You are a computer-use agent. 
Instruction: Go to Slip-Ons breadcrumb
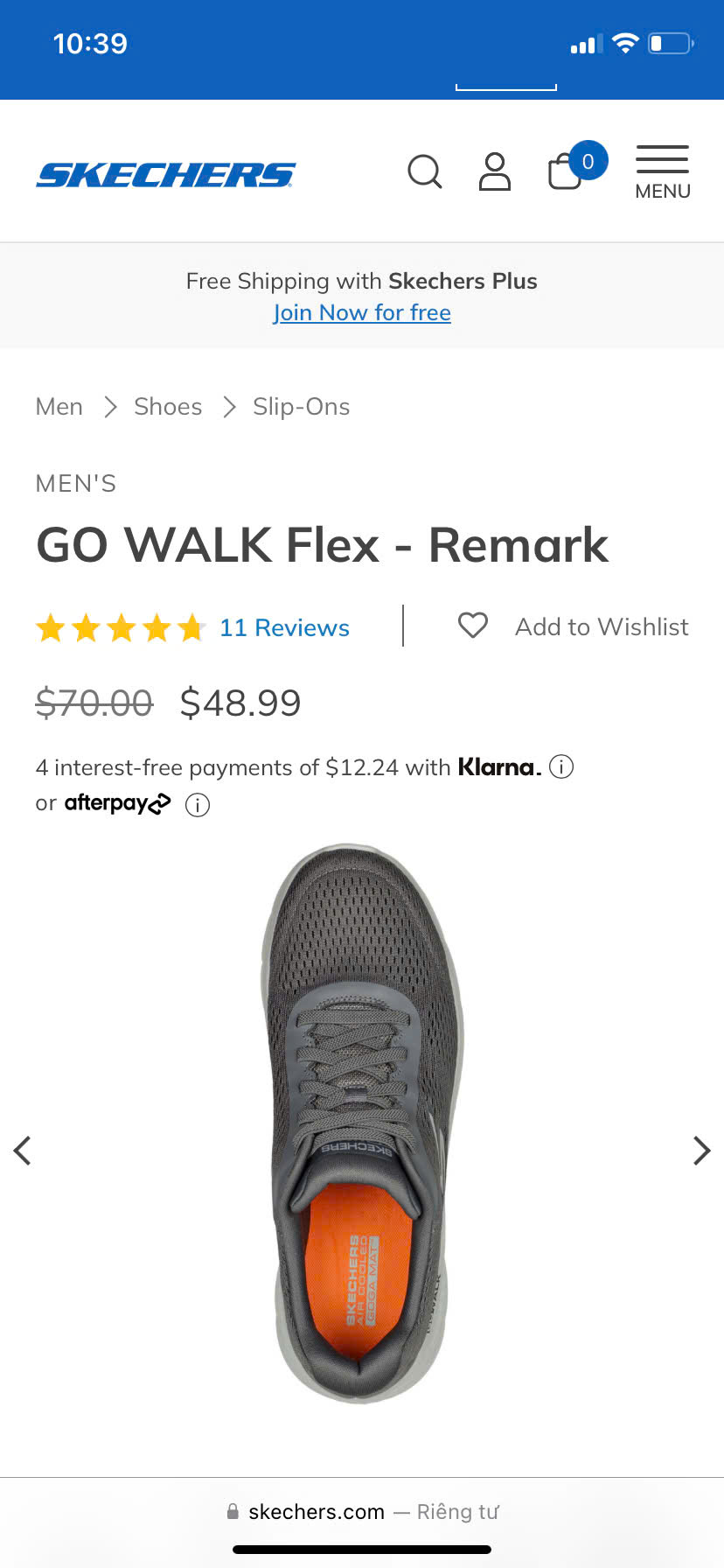301,407
